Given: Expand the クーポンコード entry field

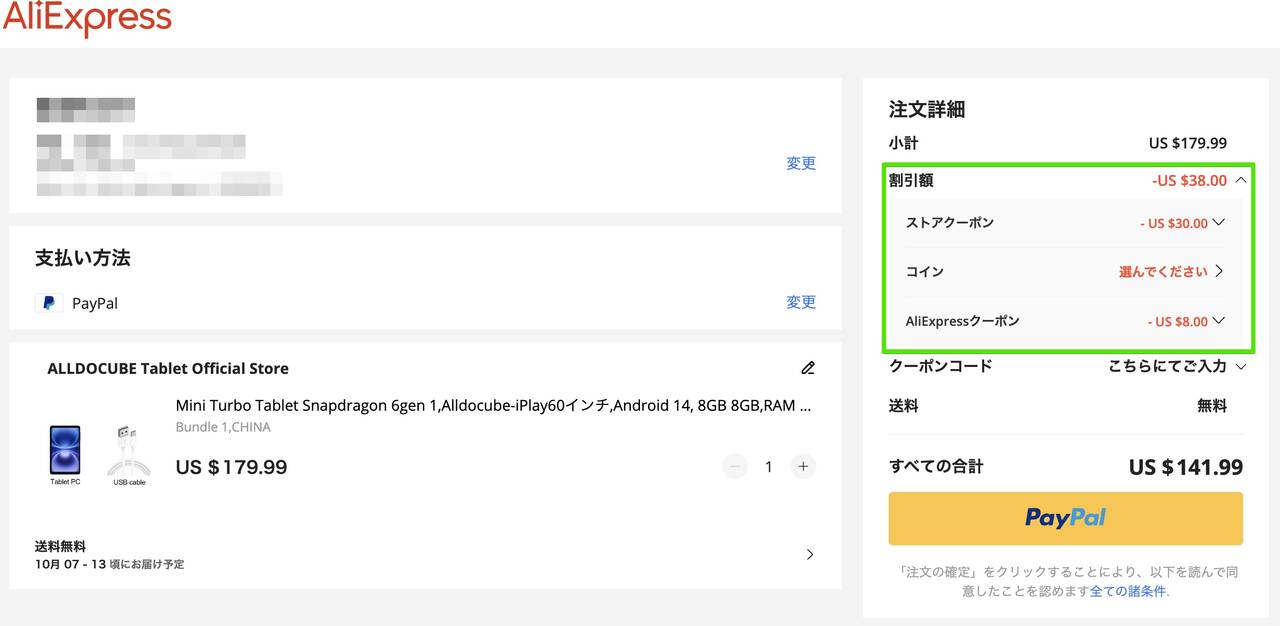Looking at the screenshot, I should point(1241,367).
